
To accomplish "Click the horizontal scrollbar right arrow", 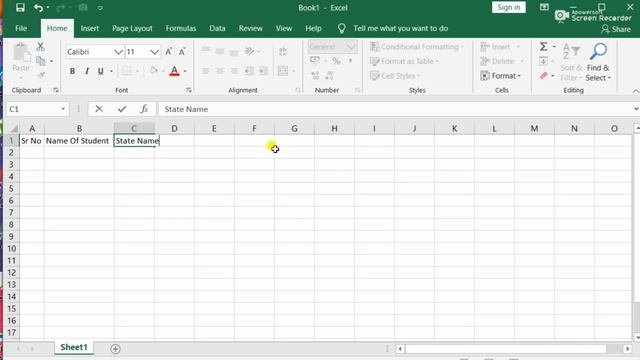I will 627,349.
